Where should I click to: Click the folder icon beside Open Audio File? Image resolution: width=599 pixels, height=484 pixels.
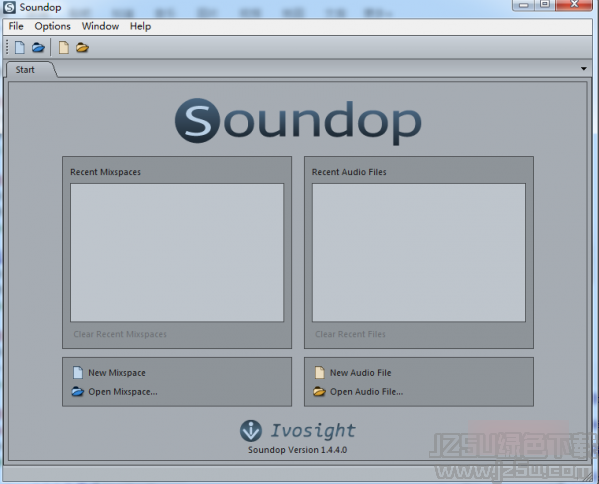click(319, 392)
